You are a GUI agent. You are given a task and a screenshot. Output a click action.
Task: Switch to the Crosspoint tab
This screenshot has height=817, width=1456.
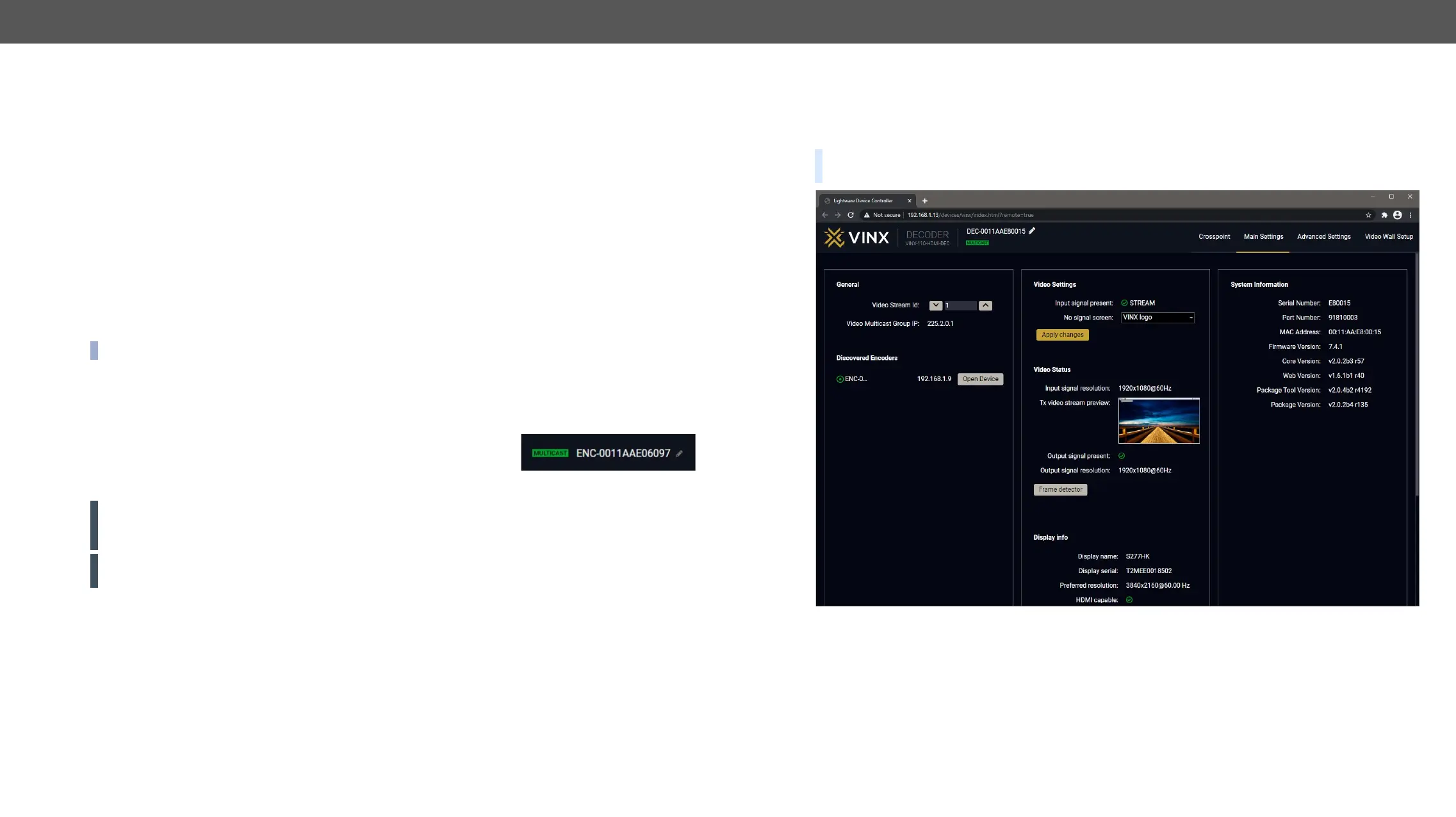[1214, 237]
